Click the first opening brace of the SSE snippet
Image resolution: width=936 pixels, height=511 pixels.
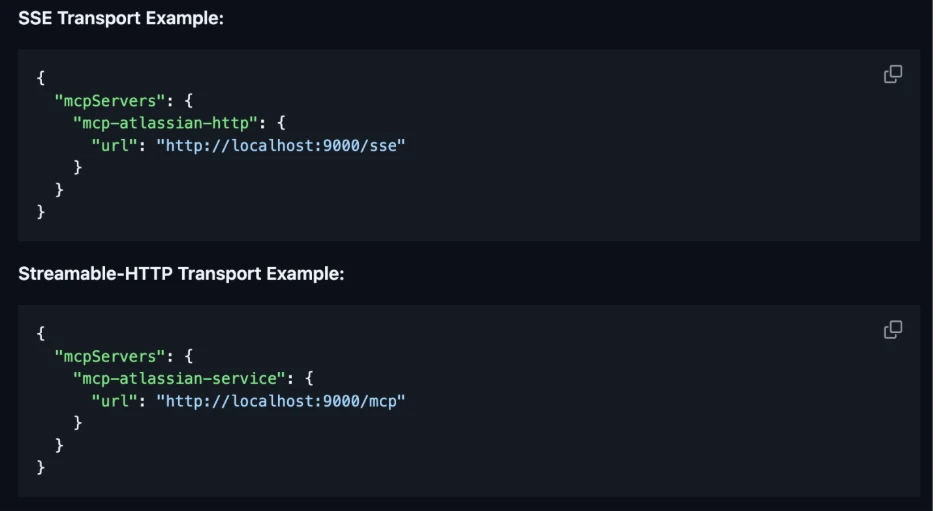pos(41,78)
